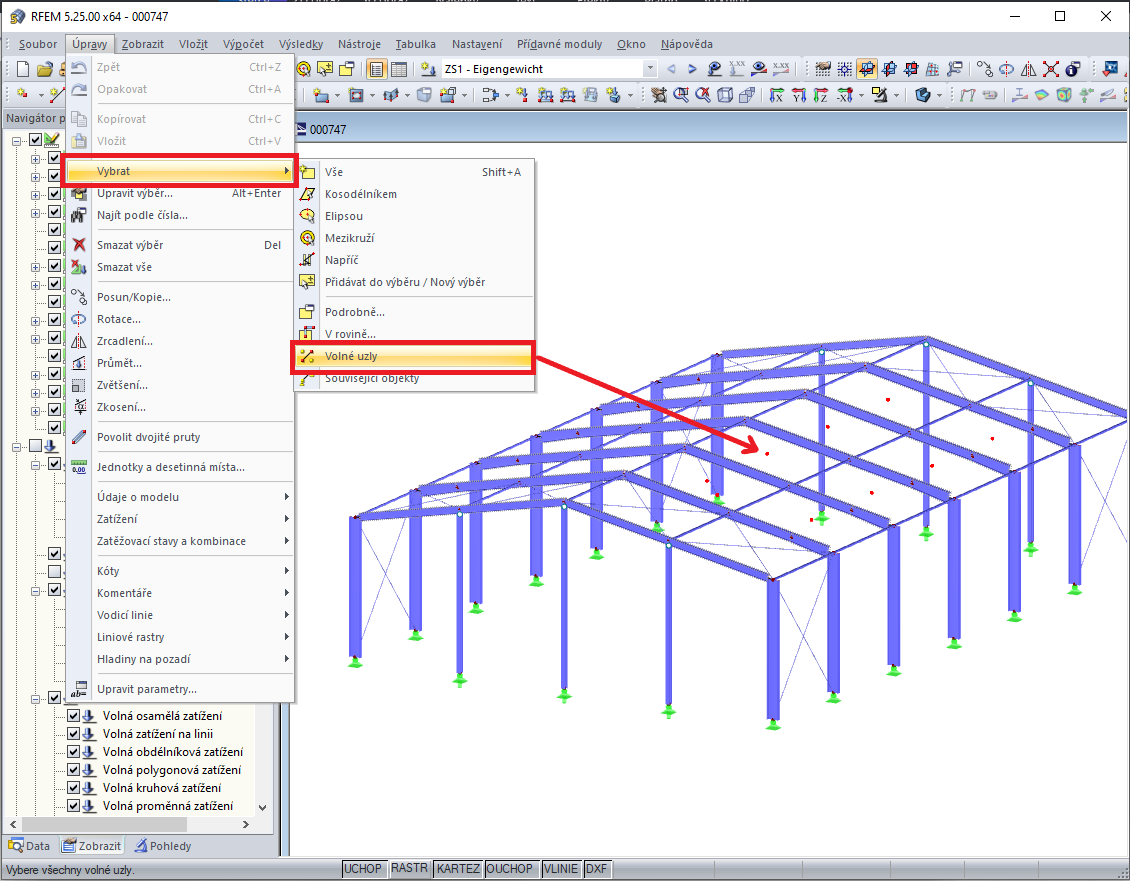Toggle Volná osamělá zatížení checkbox
The image size is (1130, 881).
pyautogui.click(x=74, y=716)
